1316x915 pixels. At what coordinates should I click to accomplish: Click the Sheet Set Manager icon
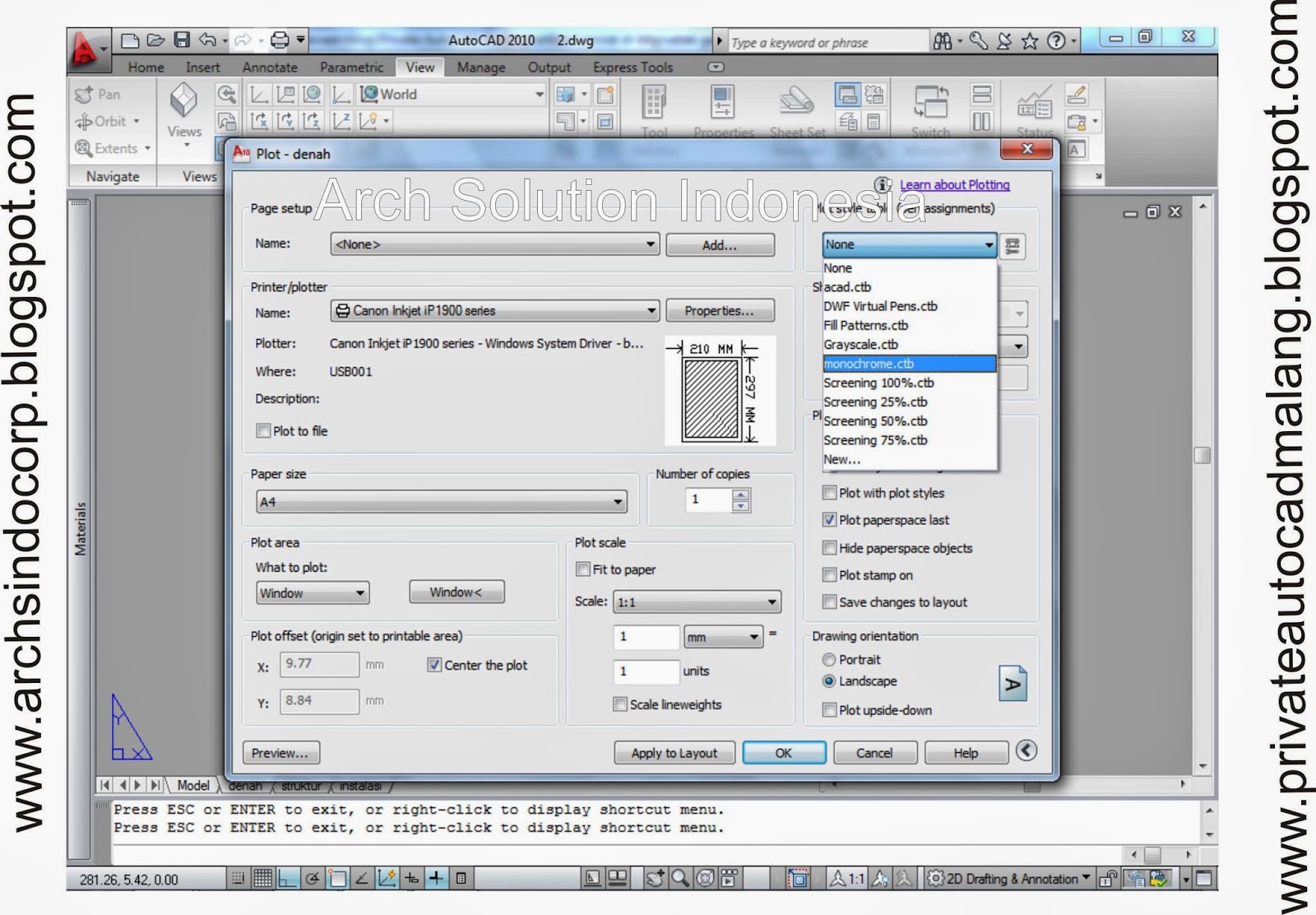[x=796, y=102]
